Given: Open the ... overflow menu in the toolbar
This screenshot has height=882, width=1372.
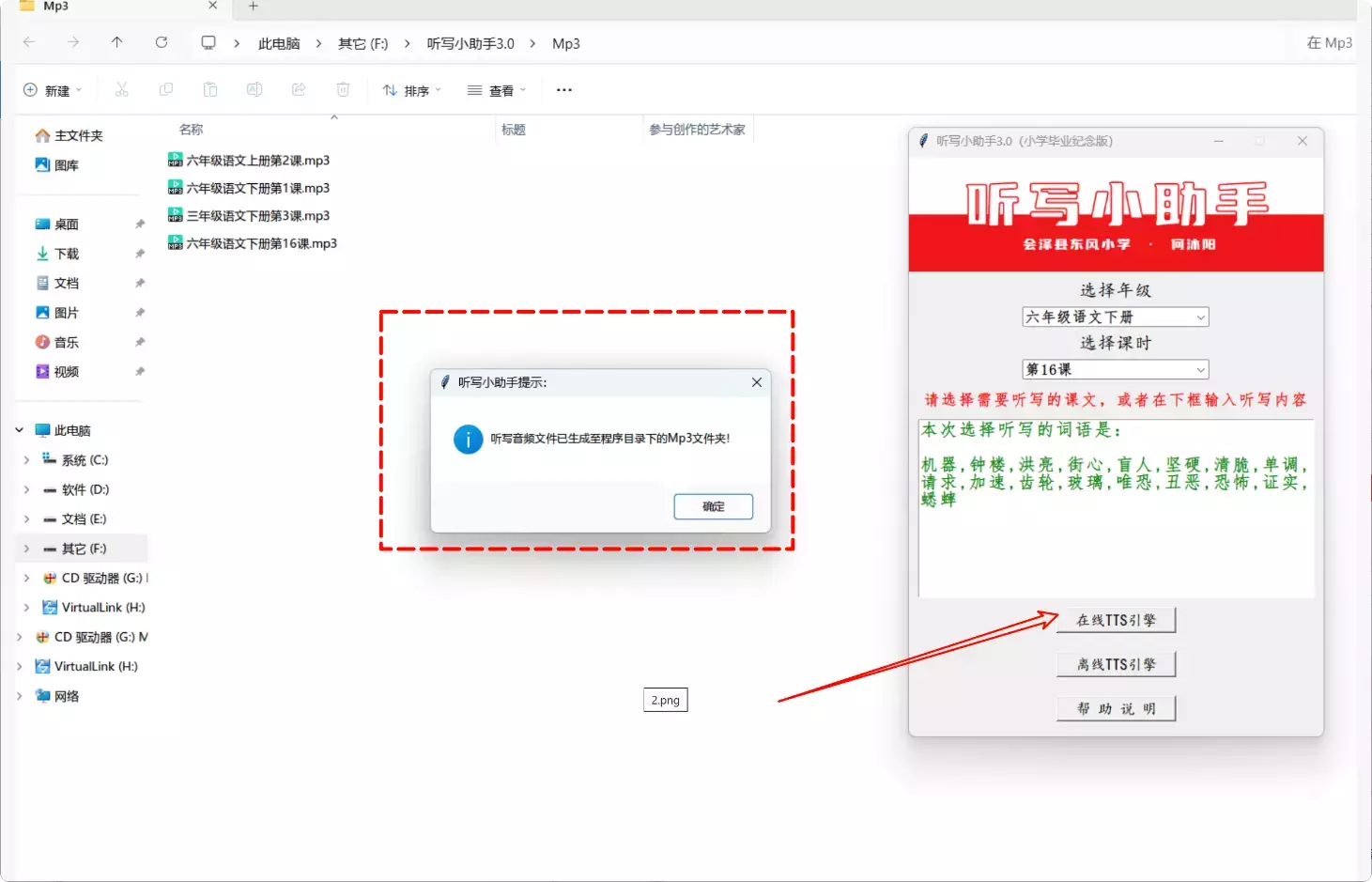Looking at the screenshot, I should click(563, 89).
